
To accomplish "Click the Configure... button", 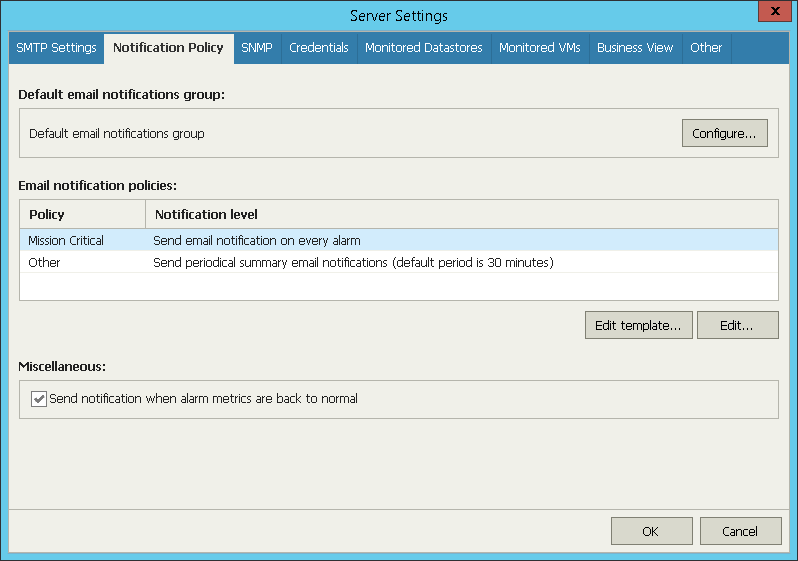I will pos(724,133).
